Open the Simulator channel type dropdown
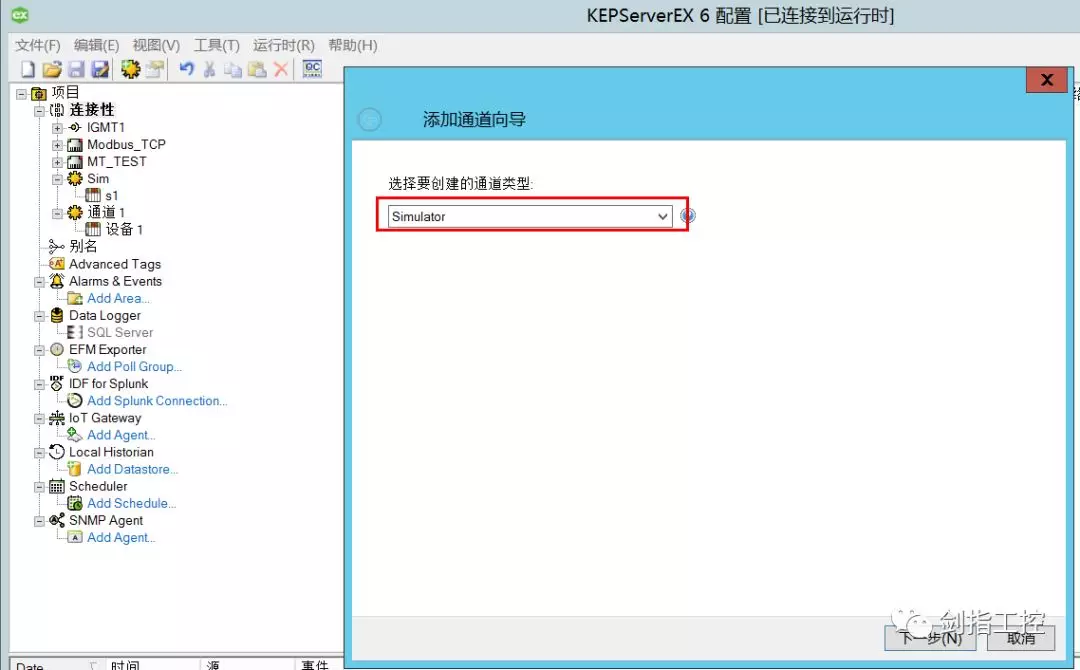The image size is (1080, 670). [x=662, y=216]
